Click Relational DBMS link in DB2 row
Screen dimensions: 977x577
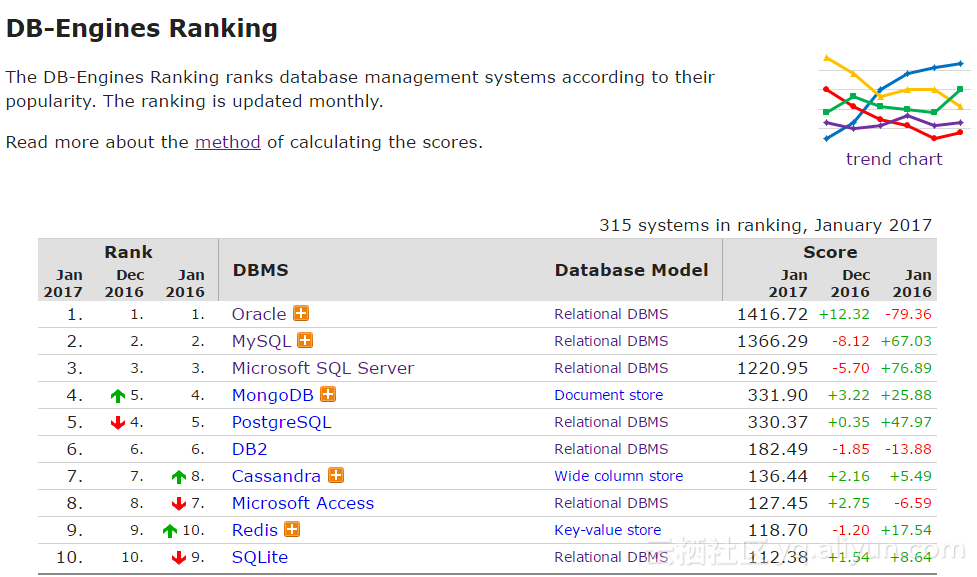tap(611, 449)
